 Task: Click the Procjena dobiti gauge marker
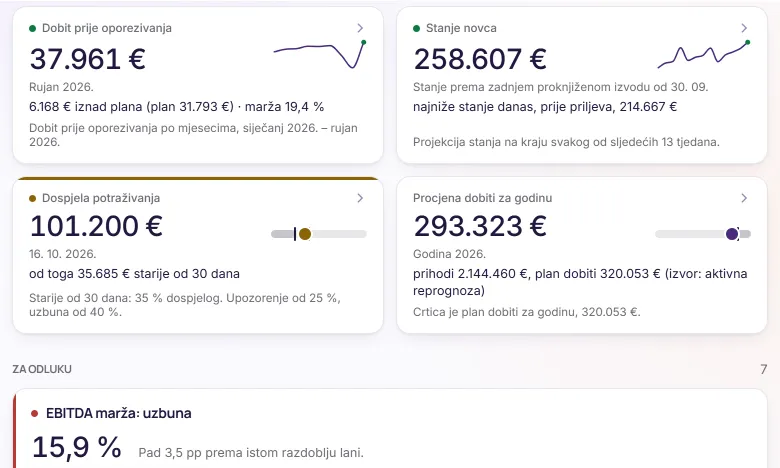(x=732, y=234)
